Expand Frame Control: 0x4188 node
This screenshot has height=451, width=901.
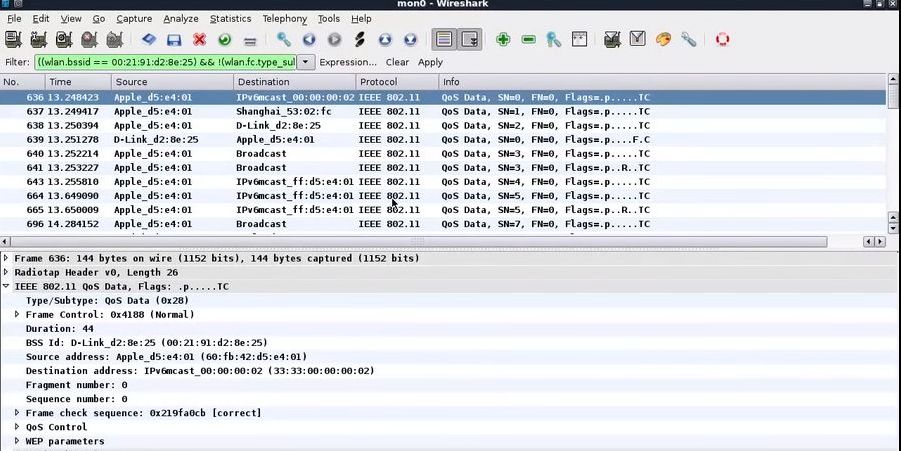tap(17, 314)
